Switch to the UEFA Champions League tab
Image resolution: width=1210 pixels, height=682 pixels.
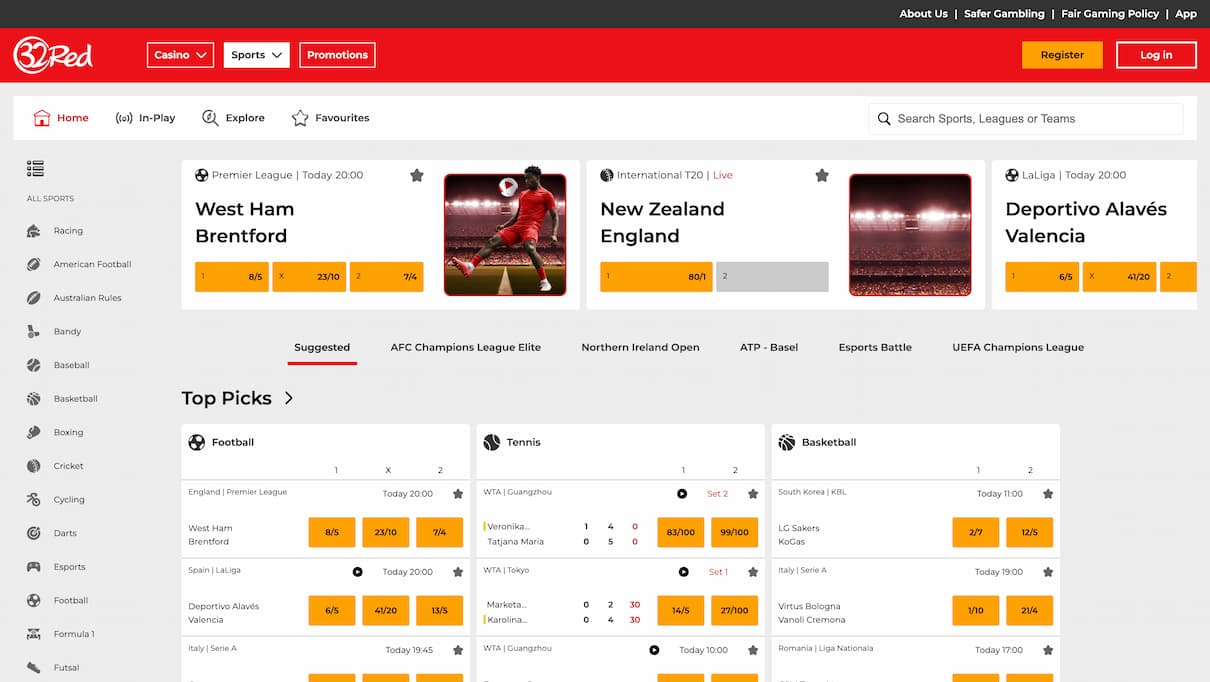coord(1018,348)
